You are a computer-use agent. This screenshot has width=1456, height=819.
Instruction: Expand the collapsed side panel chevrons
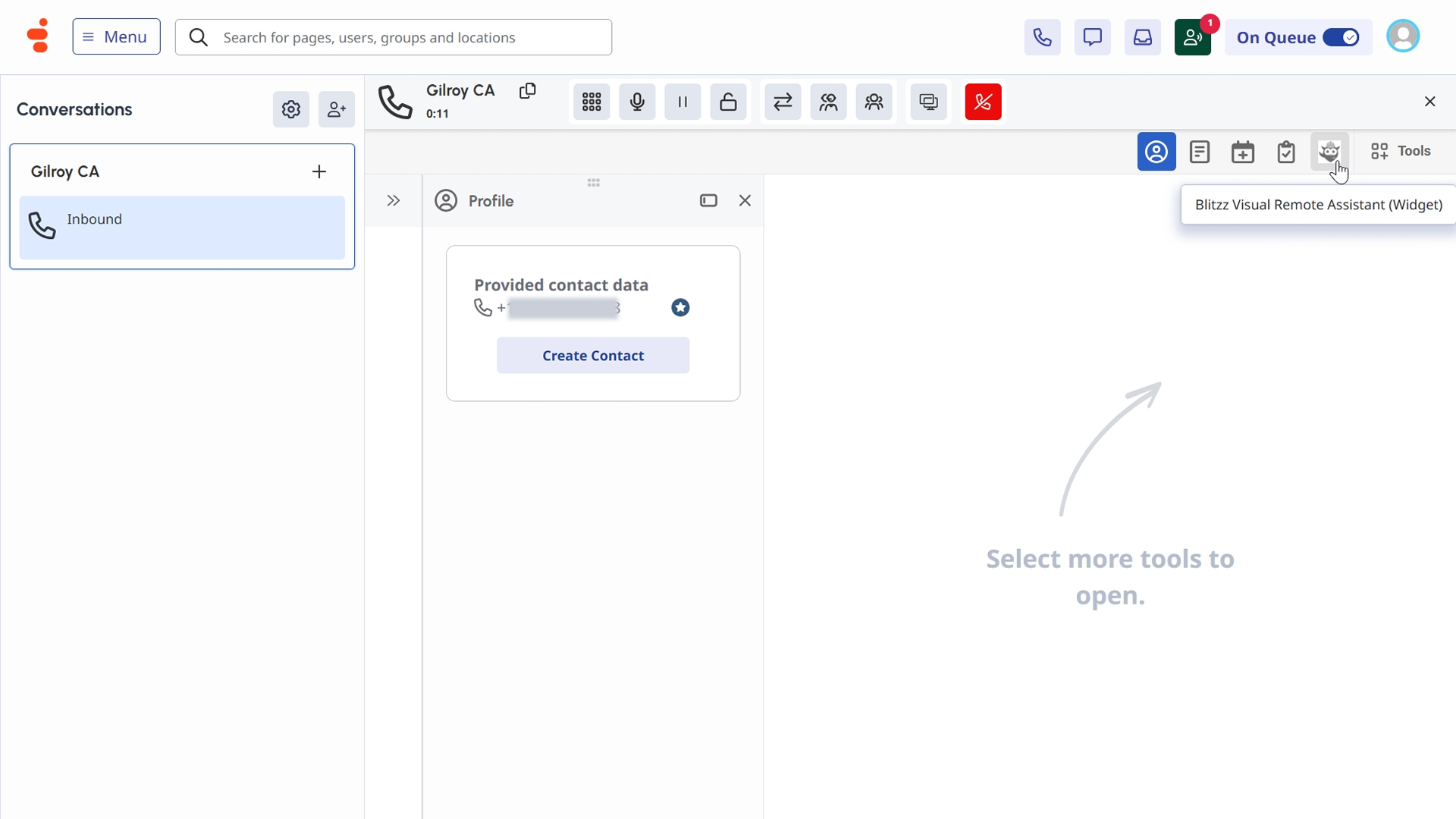(x=393, y=201)
